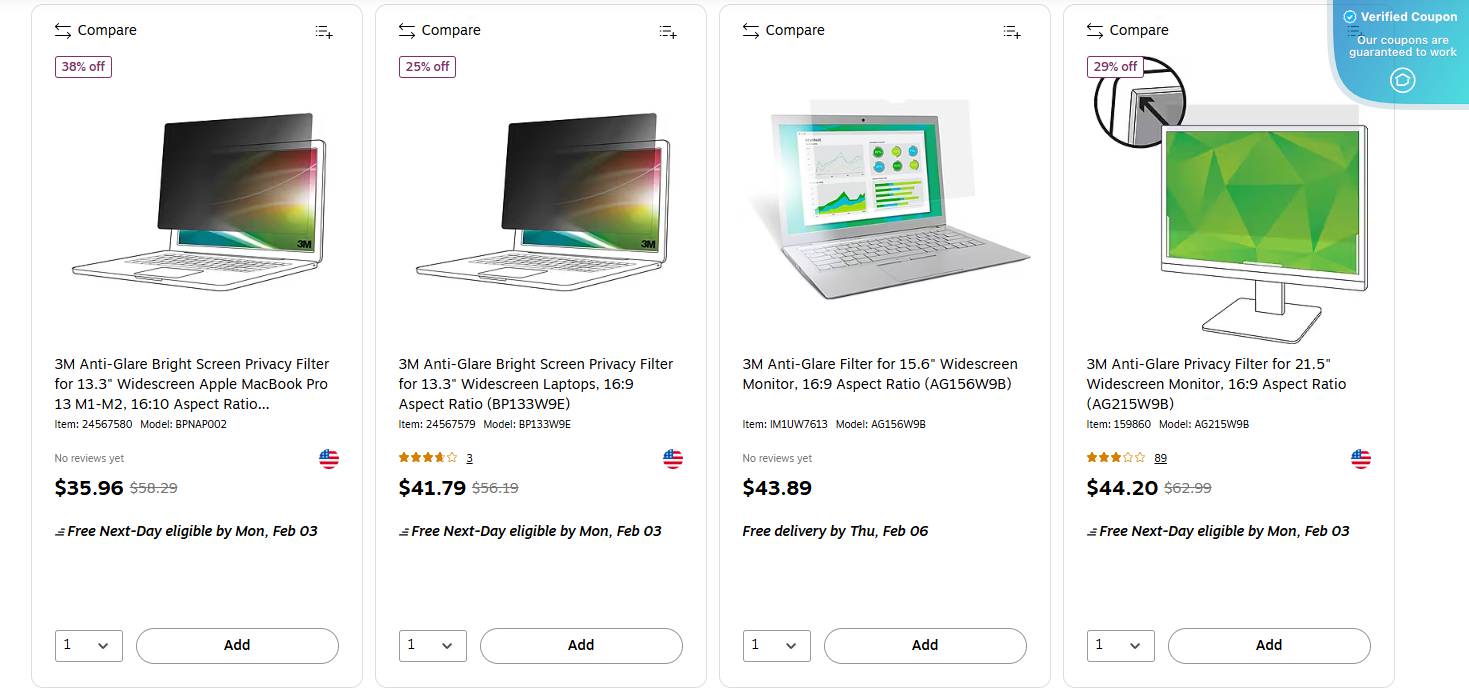Click the Compare arrows icon on the MacBook Pro filter
Image resolution: width=1469 pixels, height=691 pixels.
pos(60,30)
